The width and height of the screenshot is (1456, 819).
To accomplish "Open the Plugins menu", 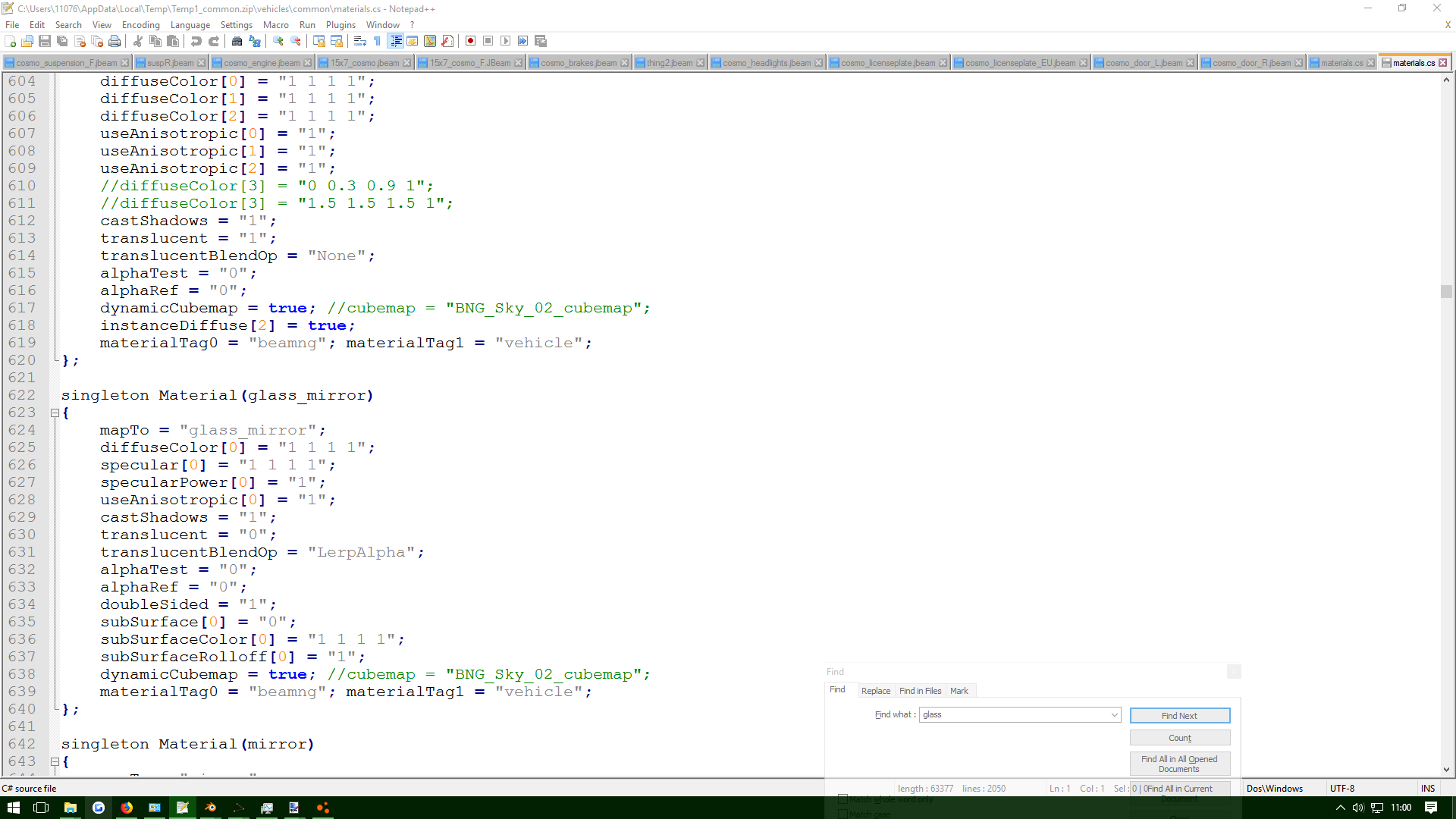I will [340, 25].
